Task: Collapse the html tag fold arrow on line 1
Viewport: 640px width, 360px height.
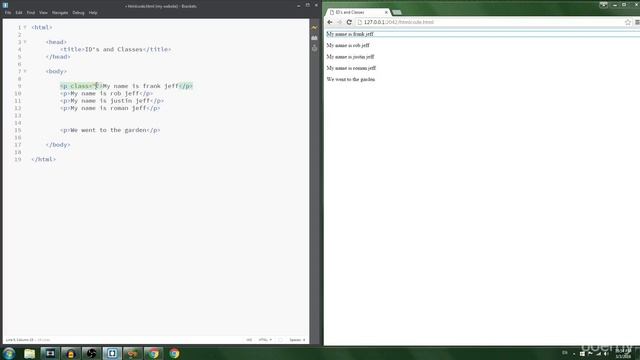Action: click(25, 27)
